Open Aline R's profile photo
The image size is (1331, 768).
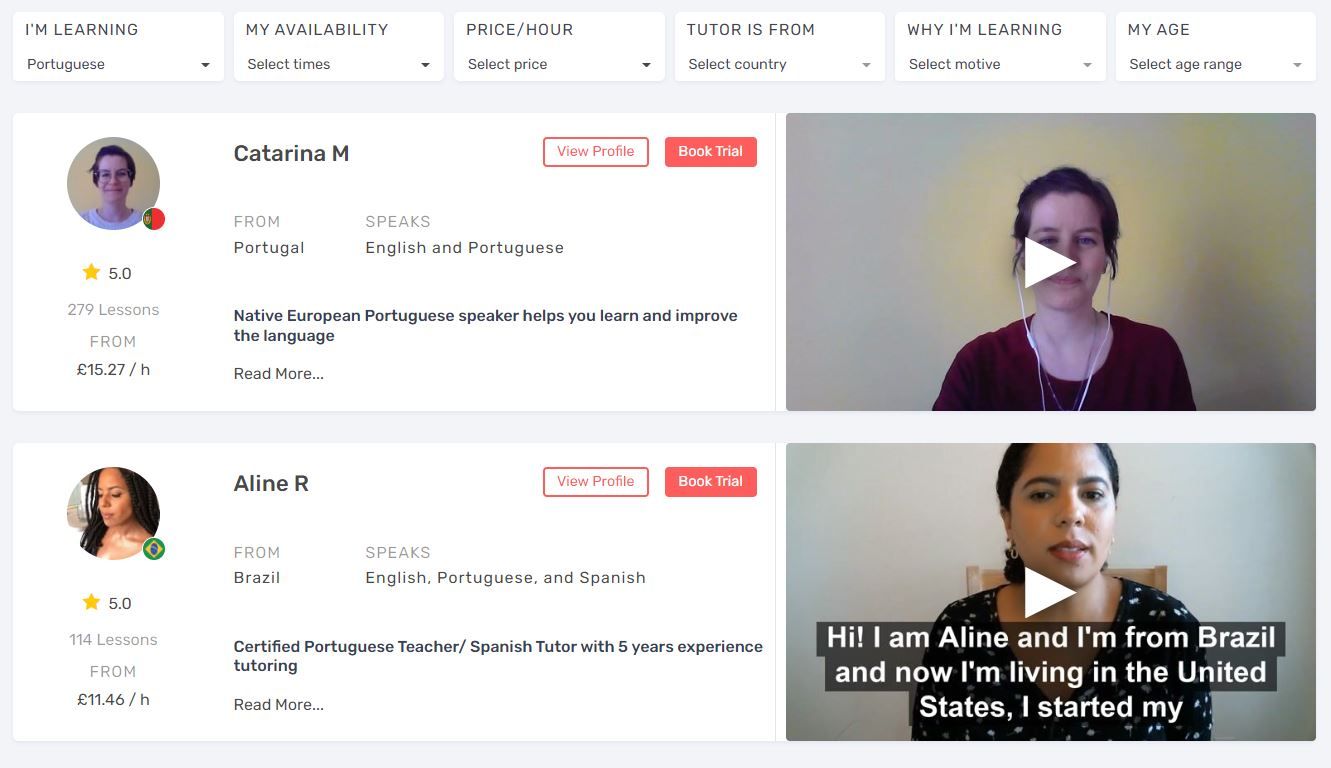(113, 513)
